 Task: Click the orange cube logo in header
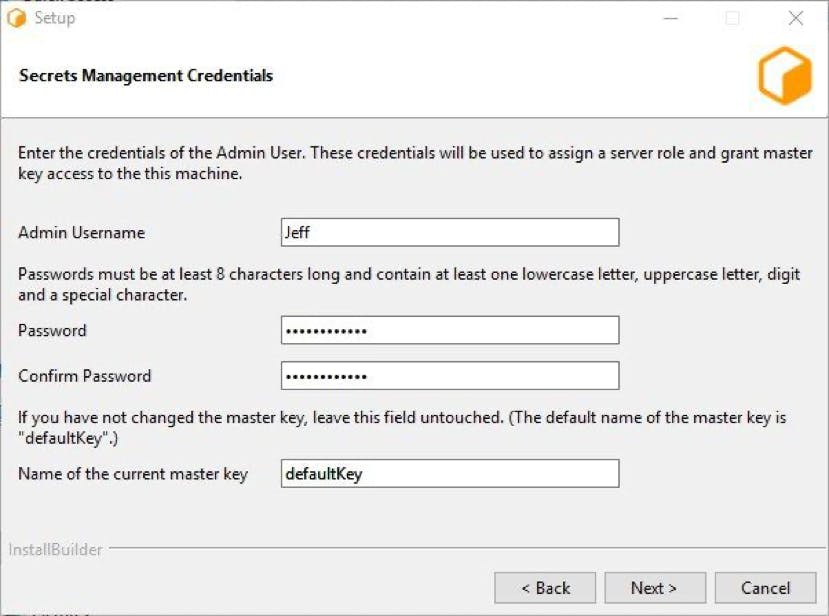coord(785,76)
